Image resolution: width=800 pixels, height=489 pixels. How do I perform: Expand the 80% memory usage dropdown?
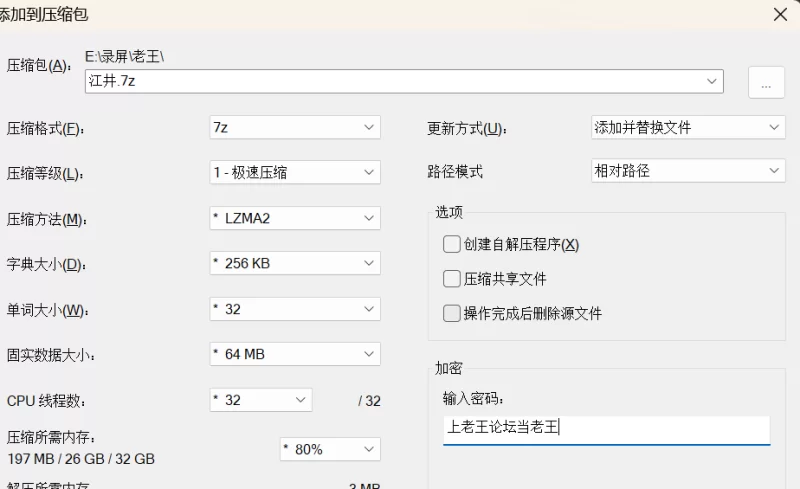click(330, 449)
